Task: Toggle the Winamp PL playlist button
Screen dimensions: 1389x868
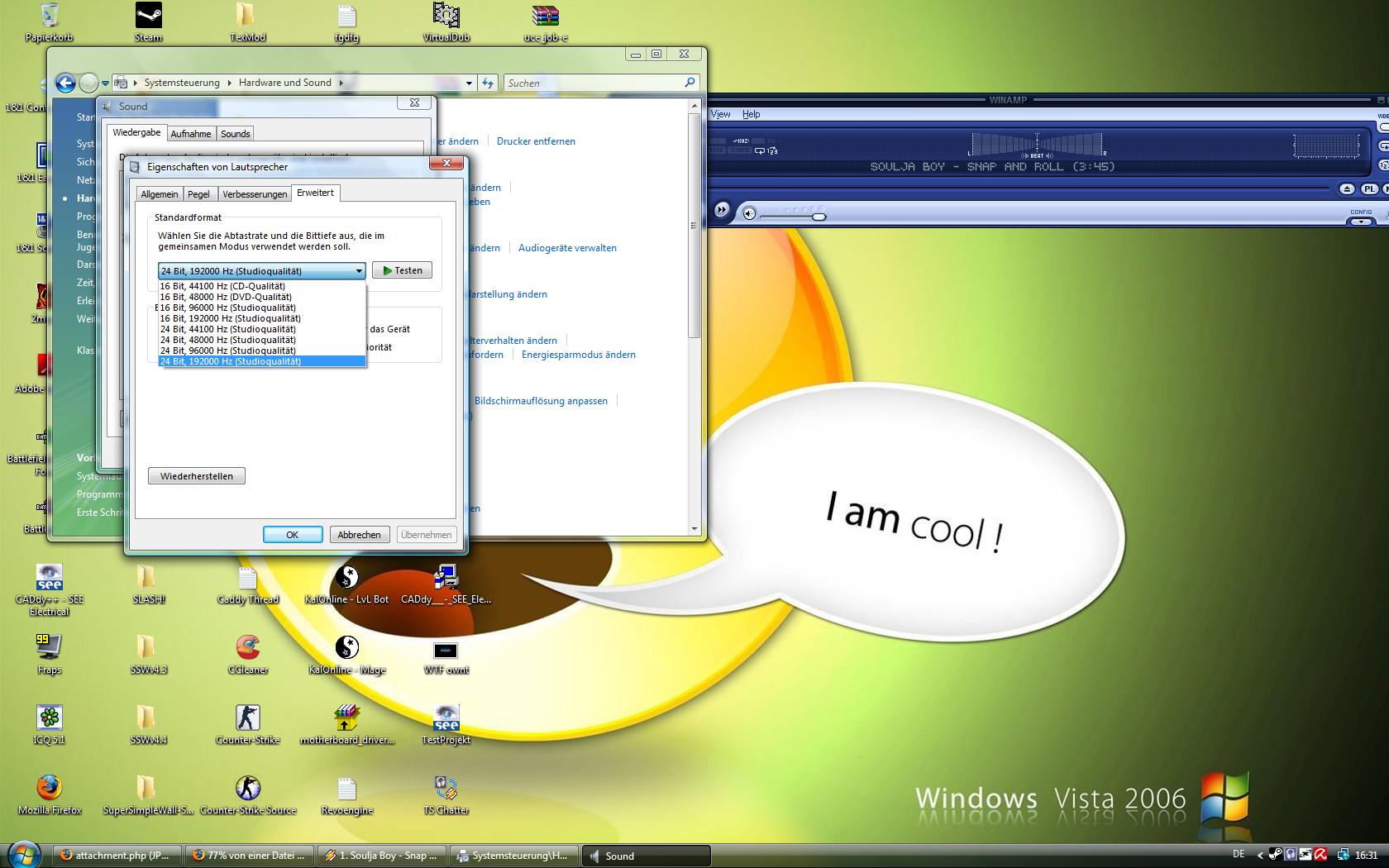Action: (1369, 188)
